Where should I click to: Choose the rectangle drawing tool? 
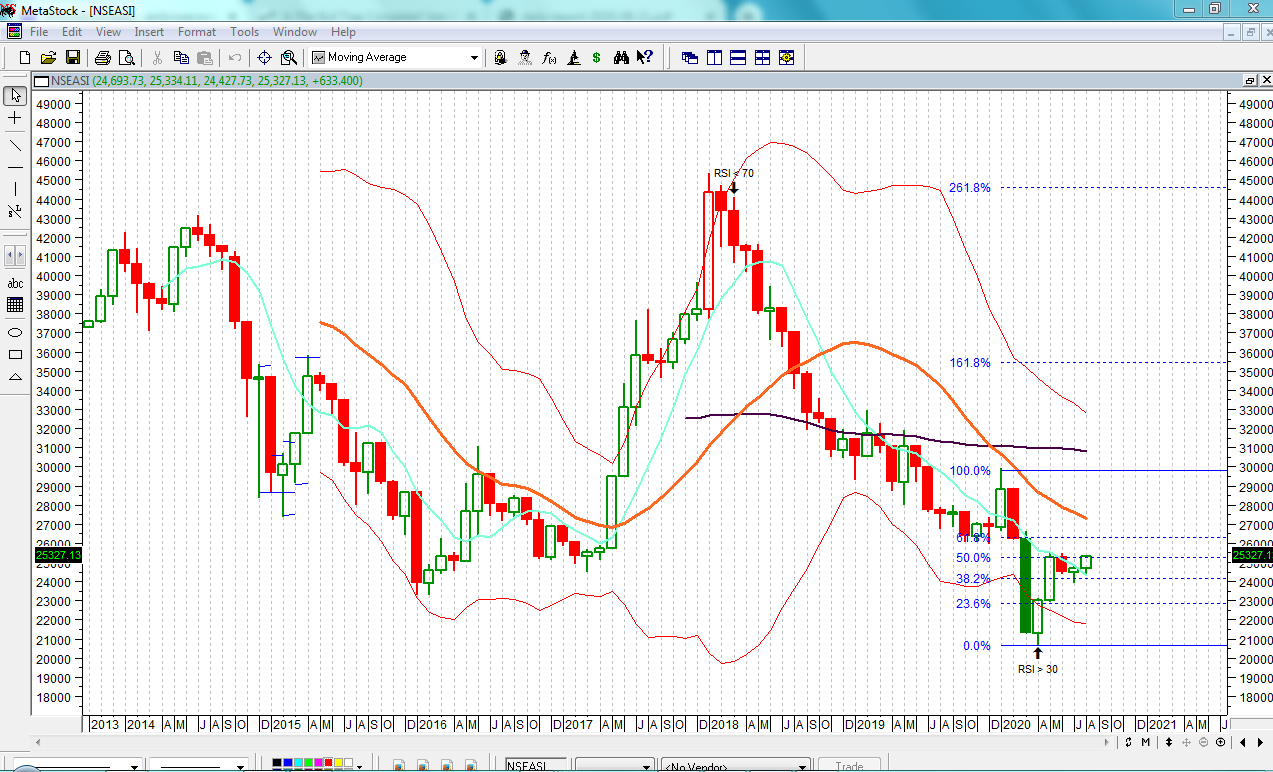coord(15,354)
